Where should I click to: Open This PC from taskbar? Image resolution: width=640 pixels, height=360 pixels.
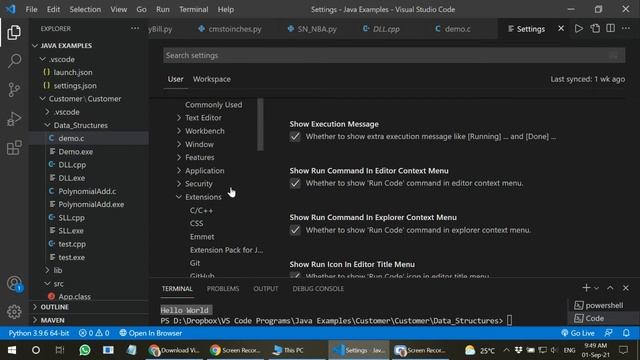[x=289, y=350]
